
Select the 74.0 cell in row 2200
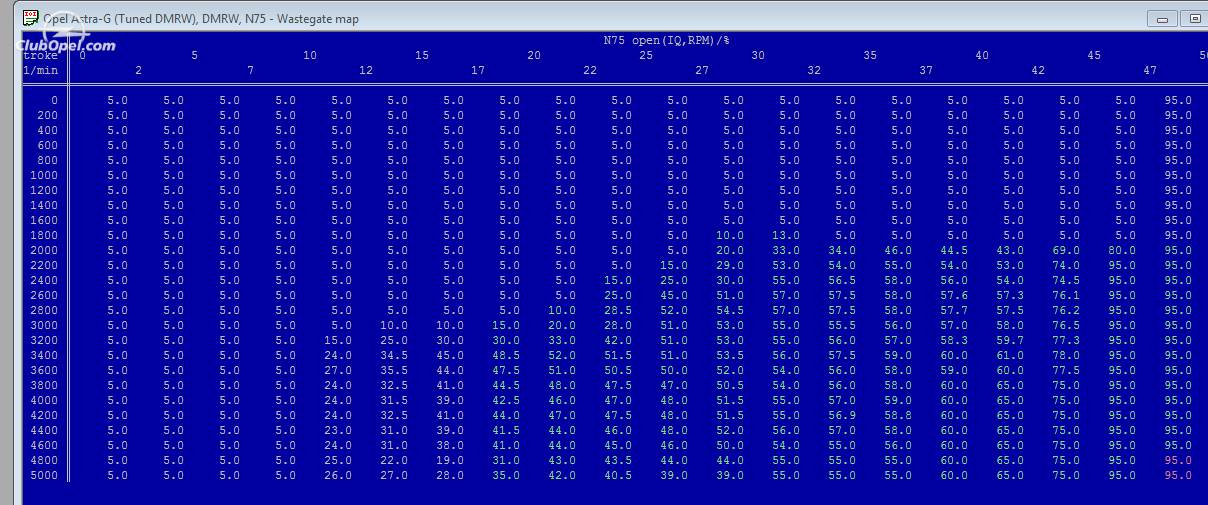pos(1066,266)
